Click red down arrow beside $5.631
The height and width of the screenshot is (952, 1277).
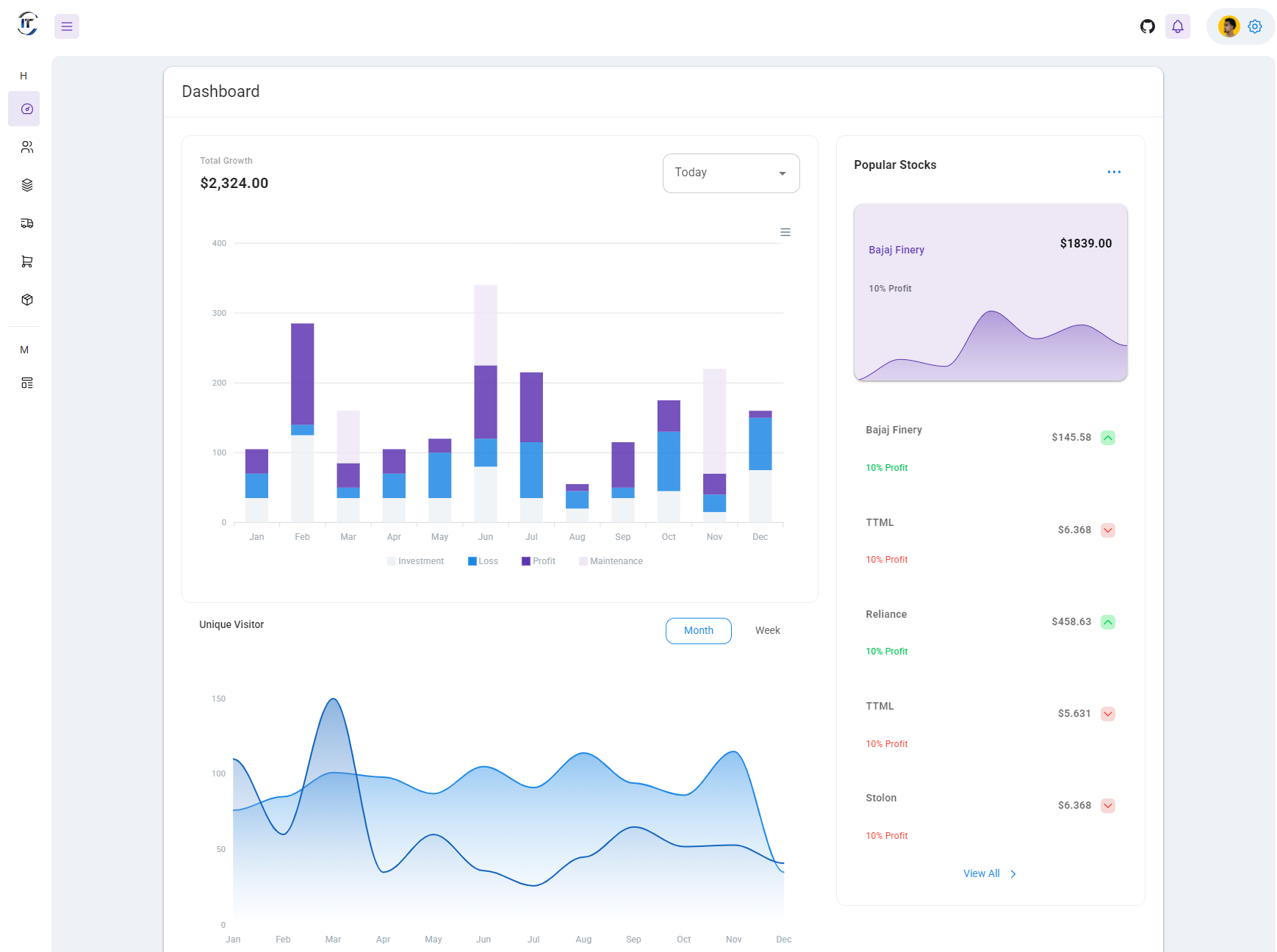1108,714
